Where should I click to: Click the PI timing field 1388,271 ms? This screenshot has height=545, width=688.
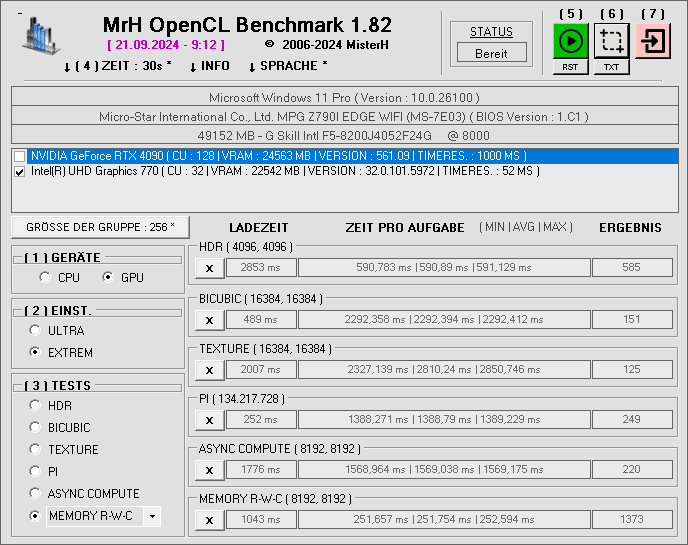pyautogui.click(x=444, y=420)
